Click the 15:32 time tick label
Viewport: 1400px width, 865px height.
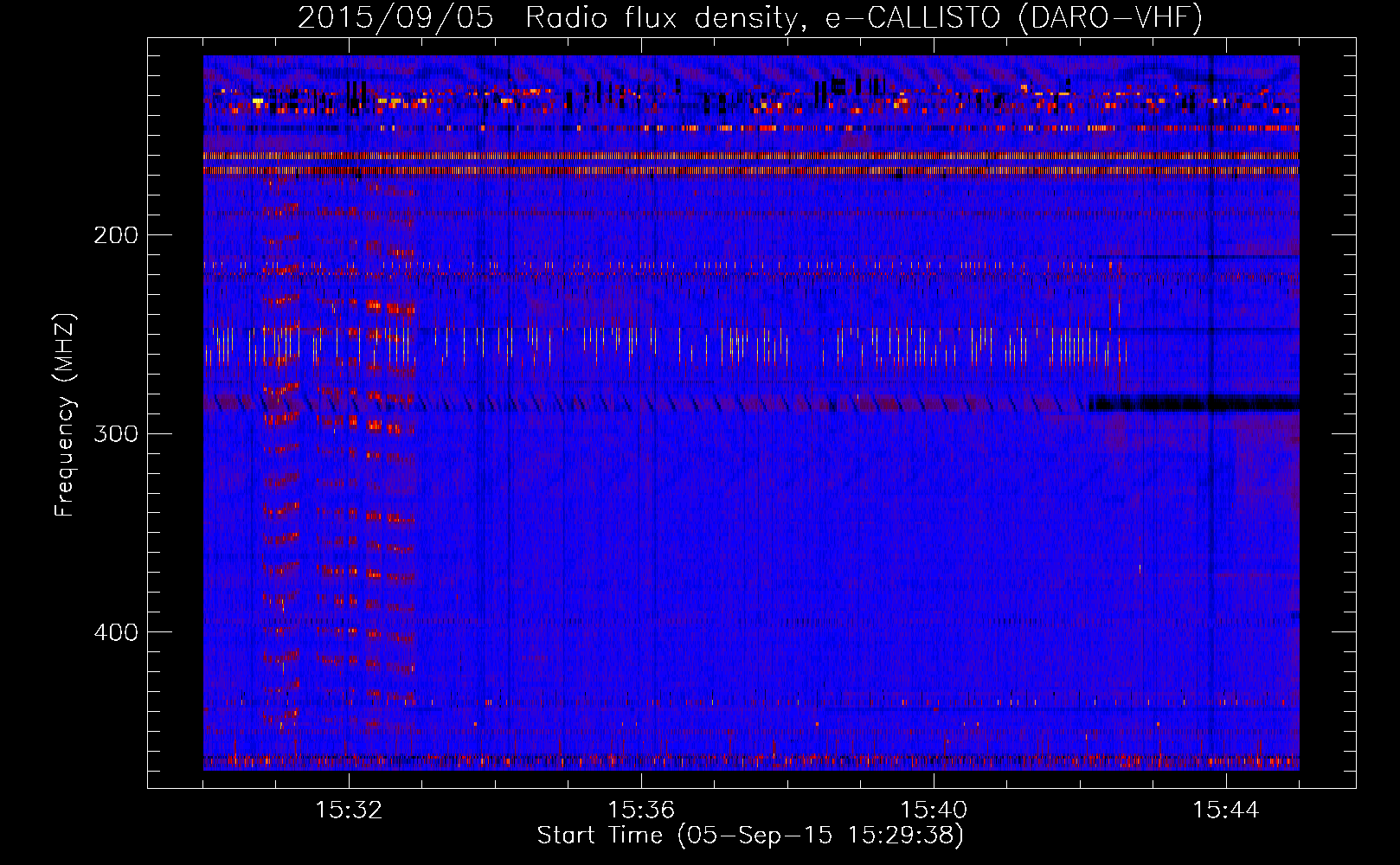click(x=349, y=811)
